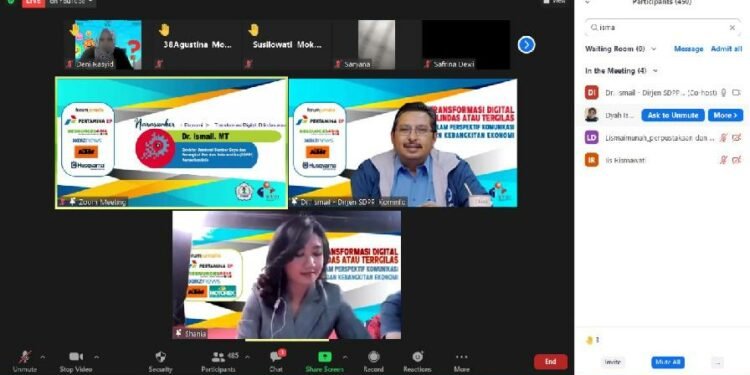
Task: Collapse Participants panel header chevron
Action: click(588, 2)
